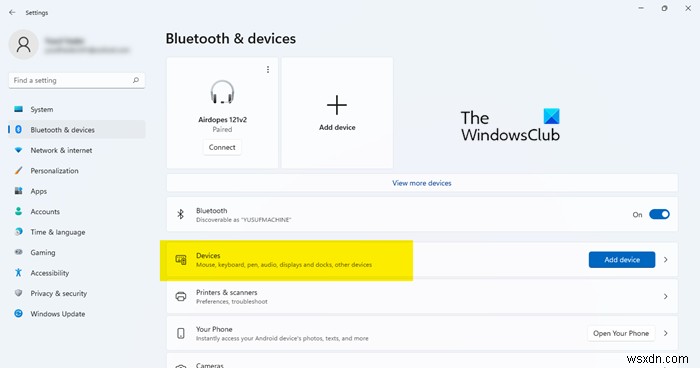
Task: Minimize the Settings window
Action: [x=641, y=8]
